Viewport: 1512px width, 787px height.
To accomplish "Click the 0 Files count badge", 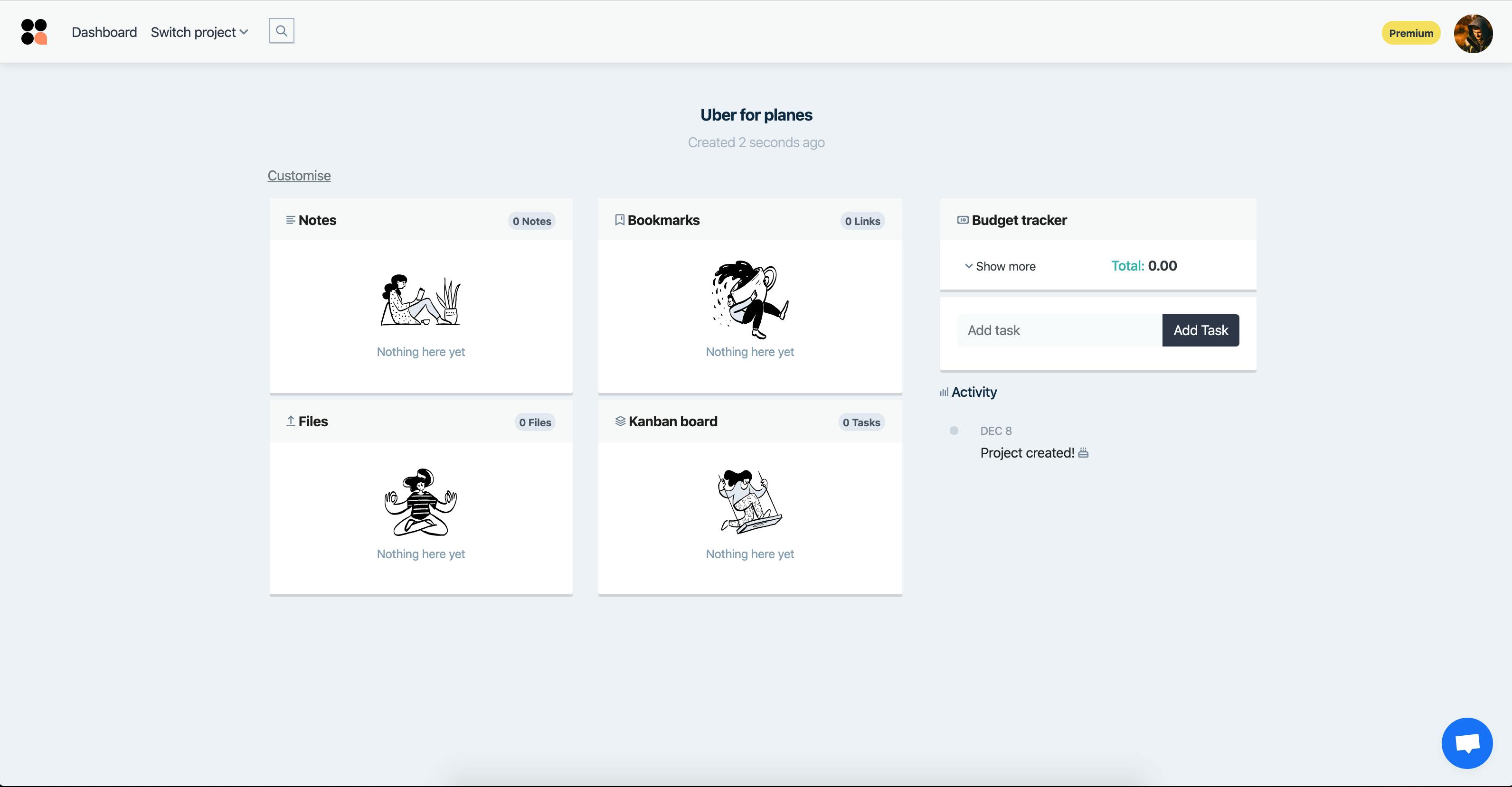I will (x=535, y=422).
